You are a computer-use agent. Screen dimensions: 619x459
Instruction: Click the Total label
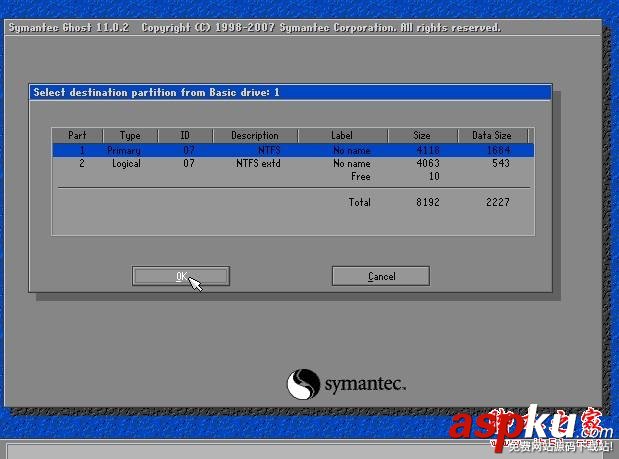coord(359,202)
